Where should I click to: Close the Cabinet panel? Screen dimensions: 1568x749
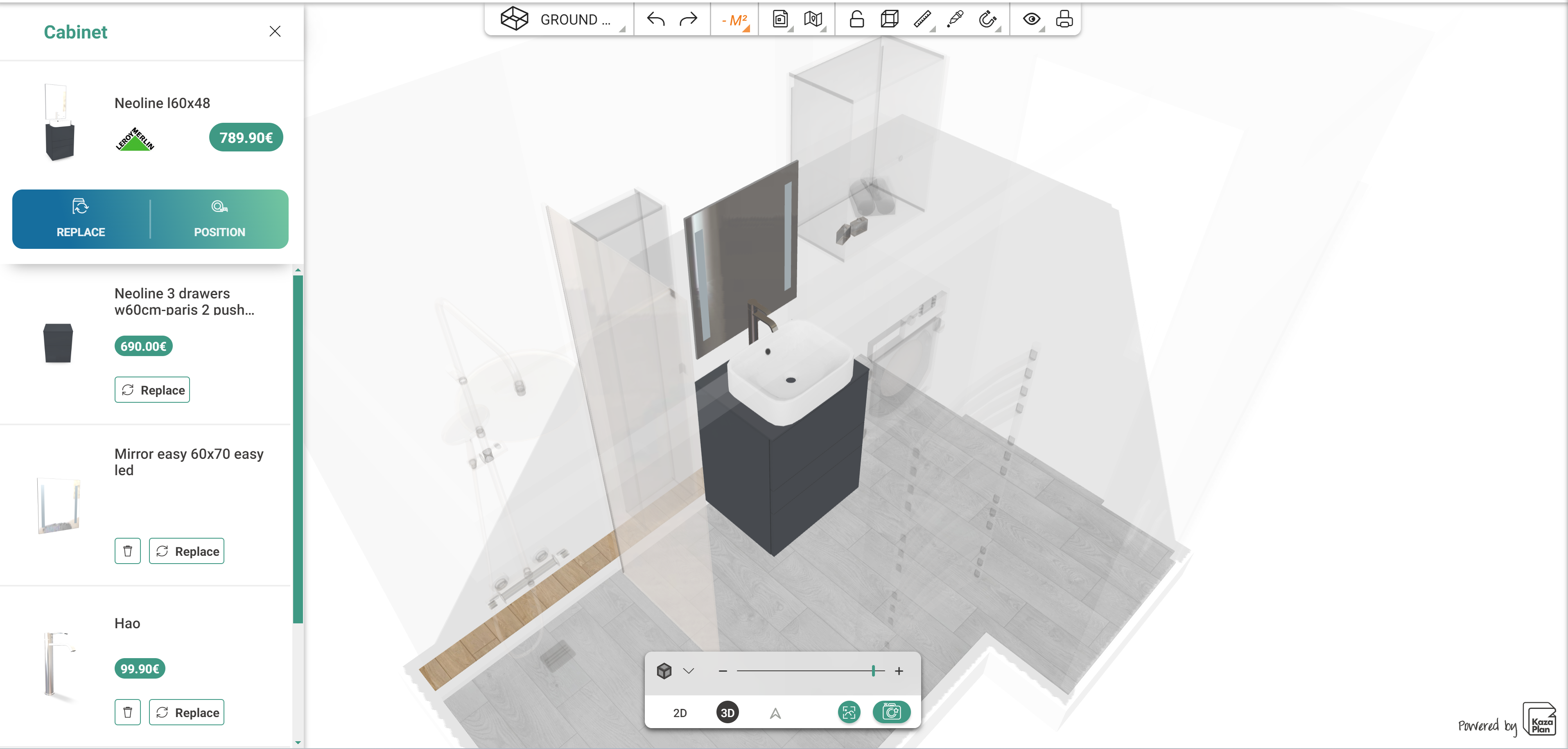pyautogui.click(x=275, y=31)
